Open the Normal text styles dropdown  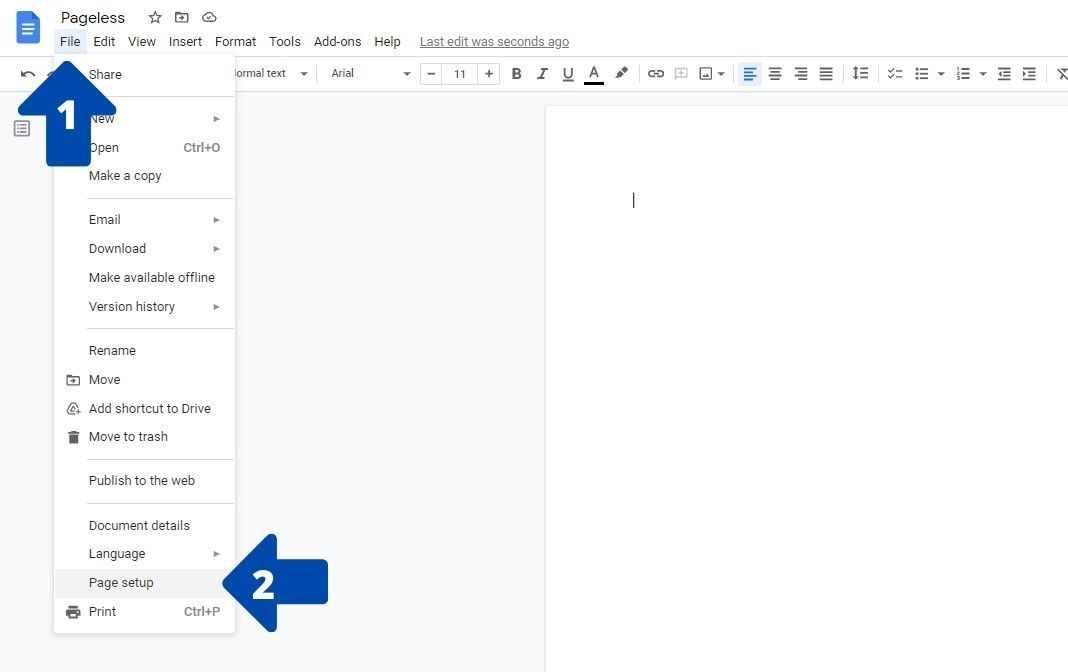270,73
